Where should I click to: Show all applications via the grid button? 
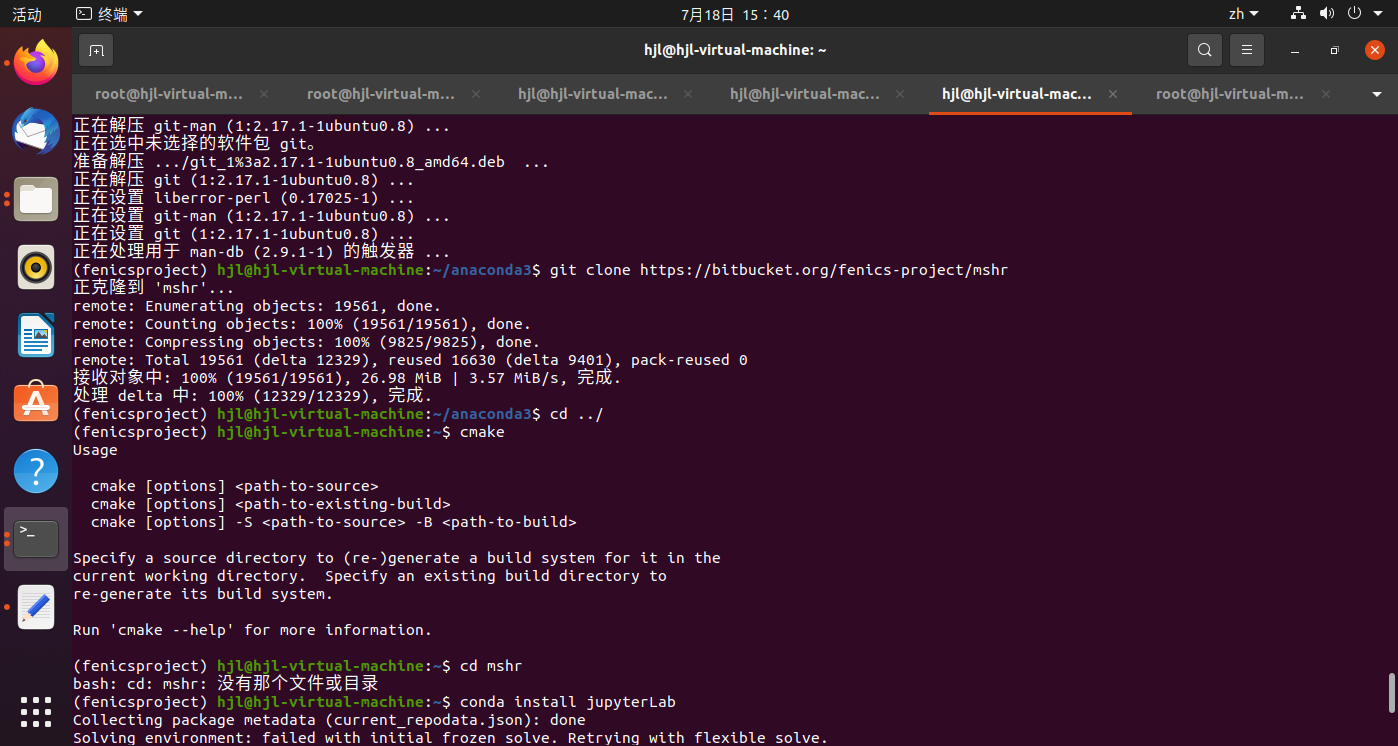coord(35,712)
